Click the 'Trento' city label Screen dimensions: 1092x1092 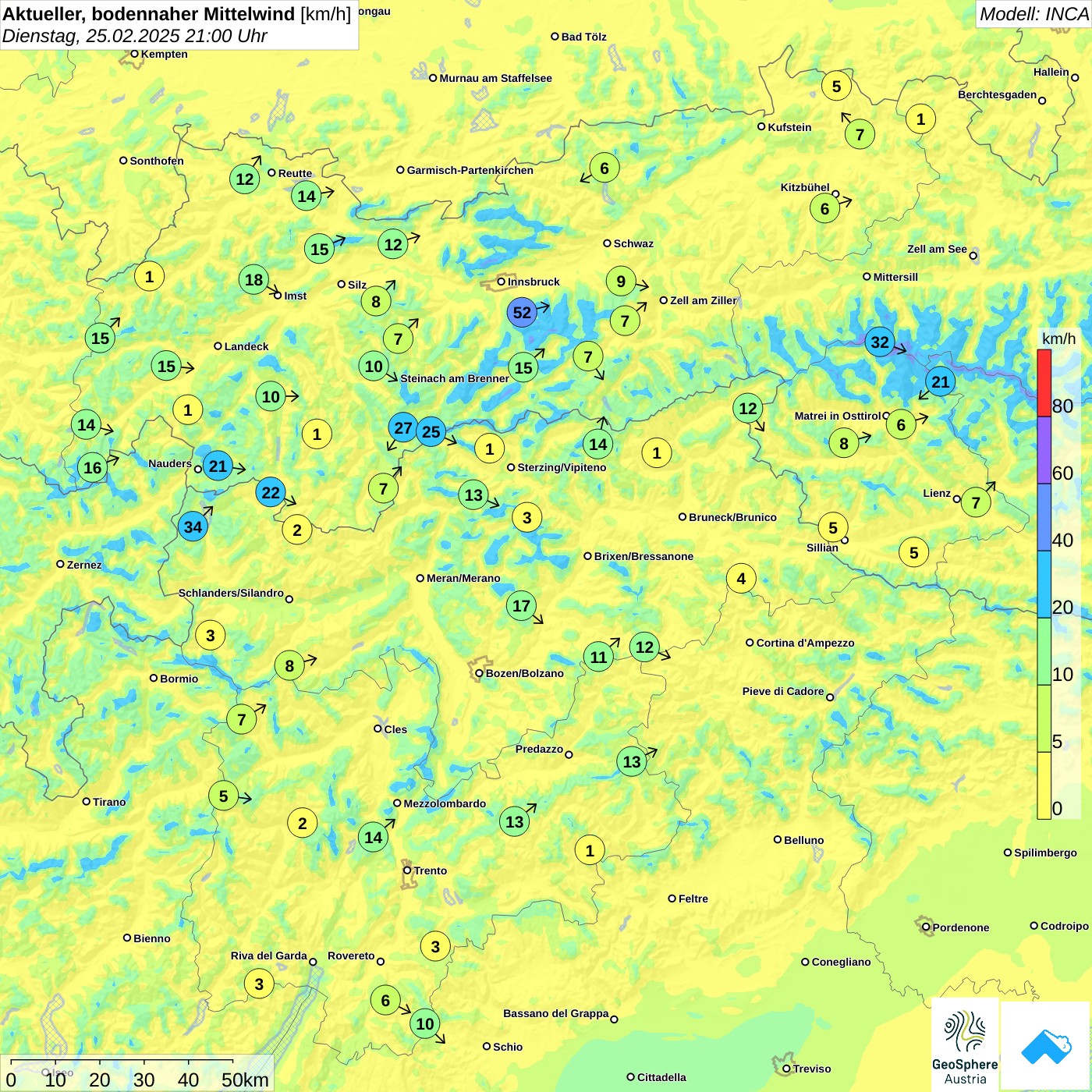(431, 870)
